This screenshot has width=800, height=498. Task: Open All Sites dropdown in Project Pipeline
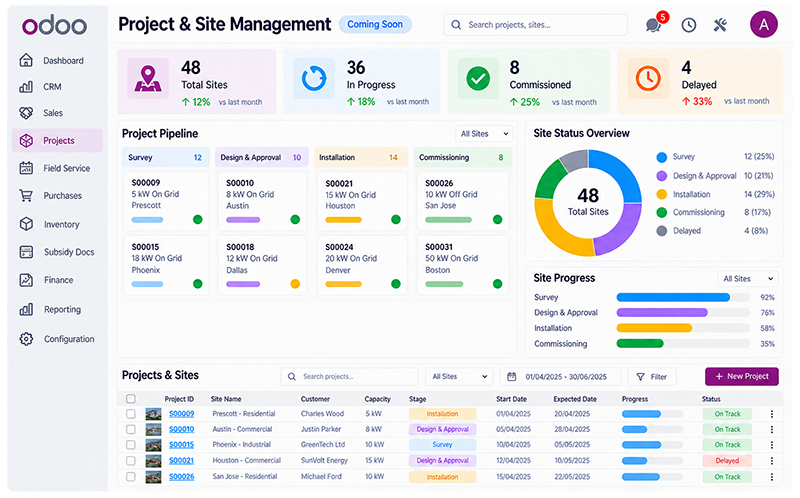coord(484,134)
